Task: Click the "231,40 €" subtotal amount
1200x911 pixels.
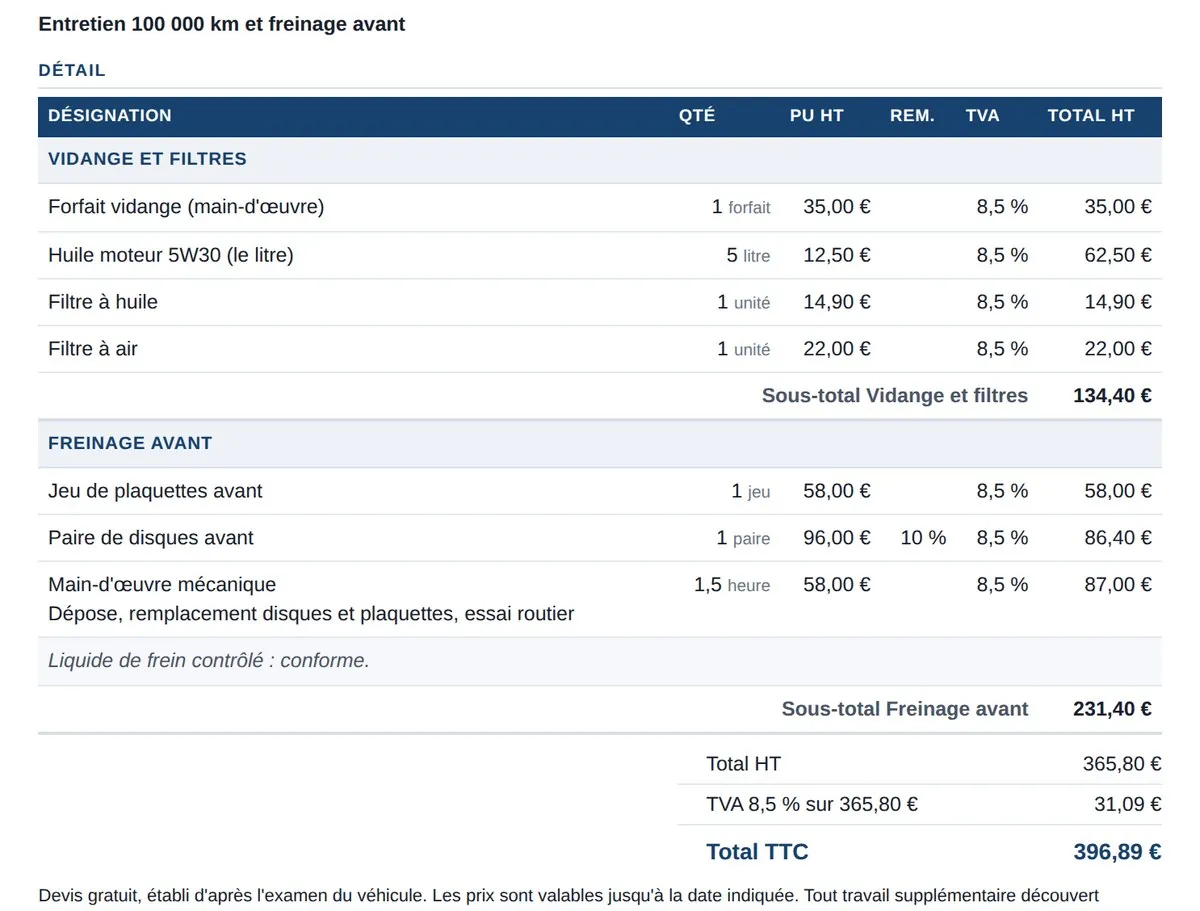Action: pos(1112,709)
